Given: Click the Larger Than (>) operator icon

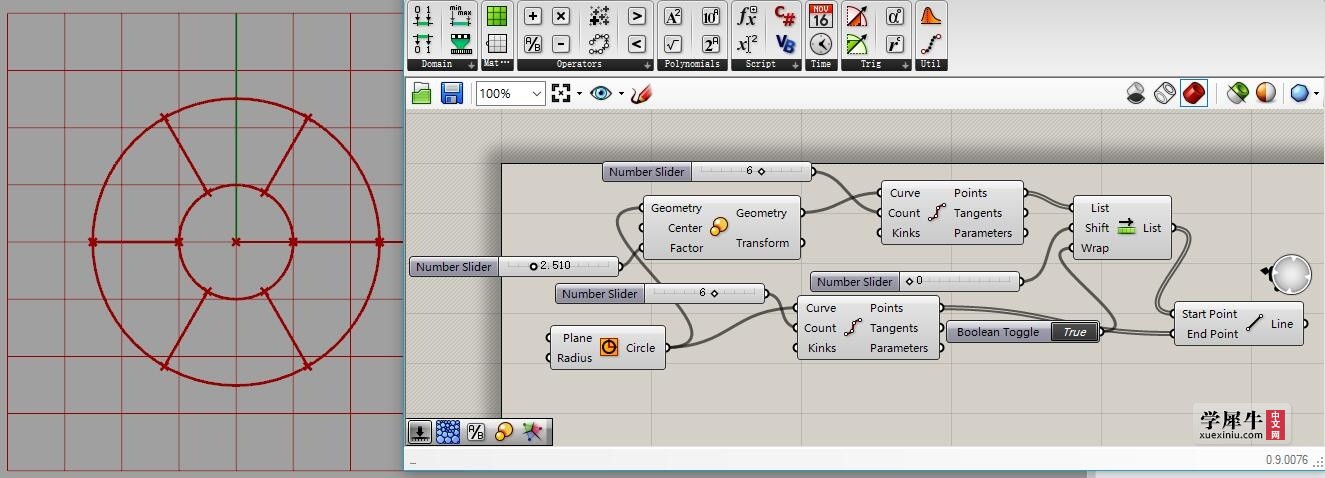Looking at the screenshot, I should pyautogui.click(x=637, y=16).
